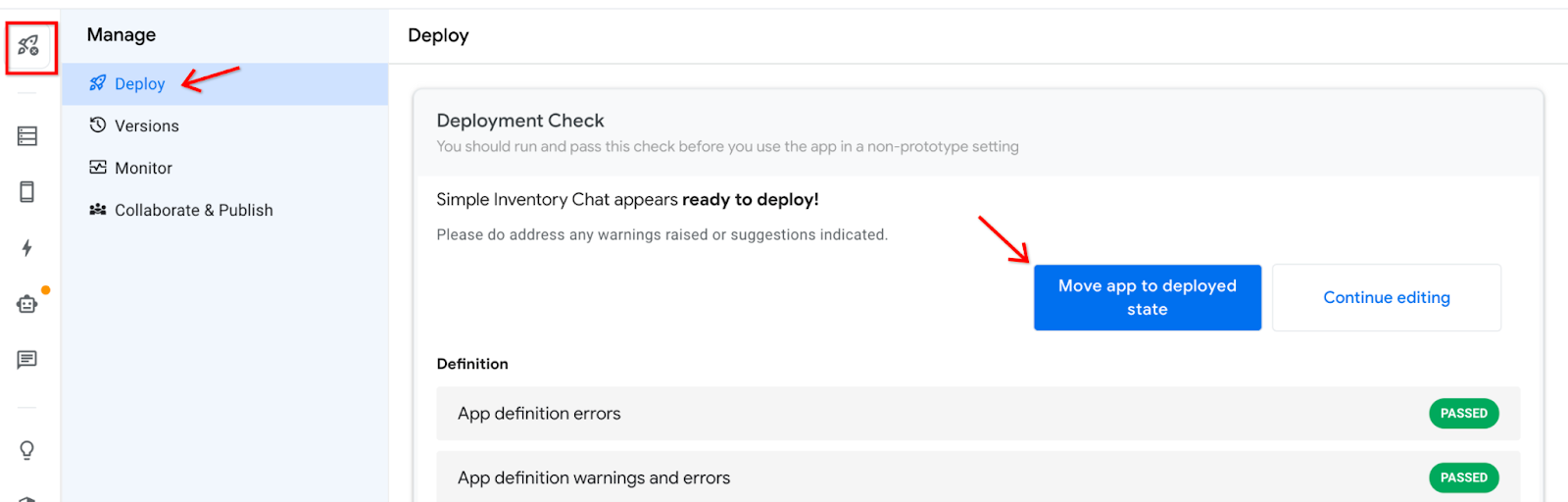Click the Manage panel heading
Image resolution: width=1568 pixels, height=502 pixels.
122,35
